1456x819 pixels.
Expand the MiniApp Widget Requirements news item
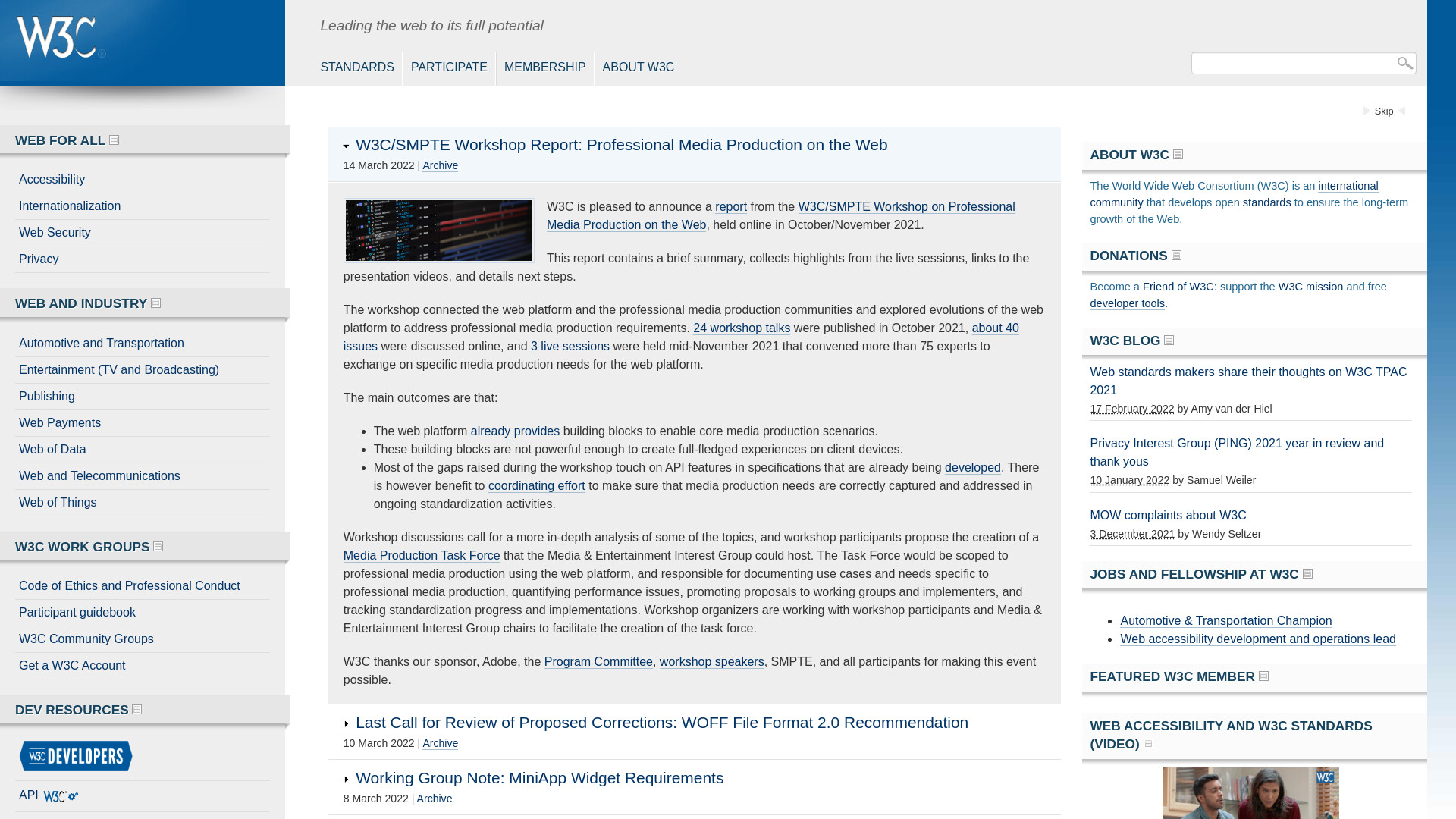[x=347, y=780]
